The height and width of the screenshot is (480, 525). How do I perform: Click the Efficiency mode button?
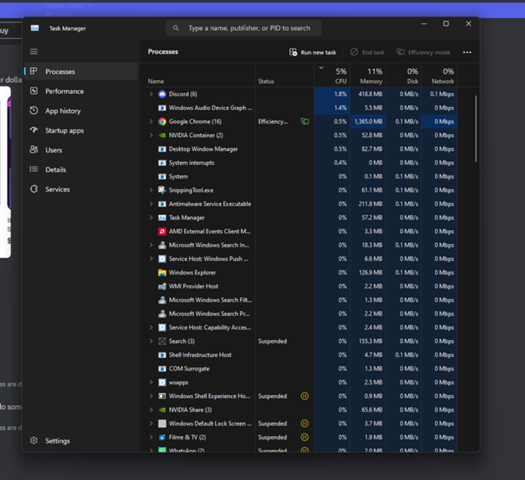tap(423, 52)
